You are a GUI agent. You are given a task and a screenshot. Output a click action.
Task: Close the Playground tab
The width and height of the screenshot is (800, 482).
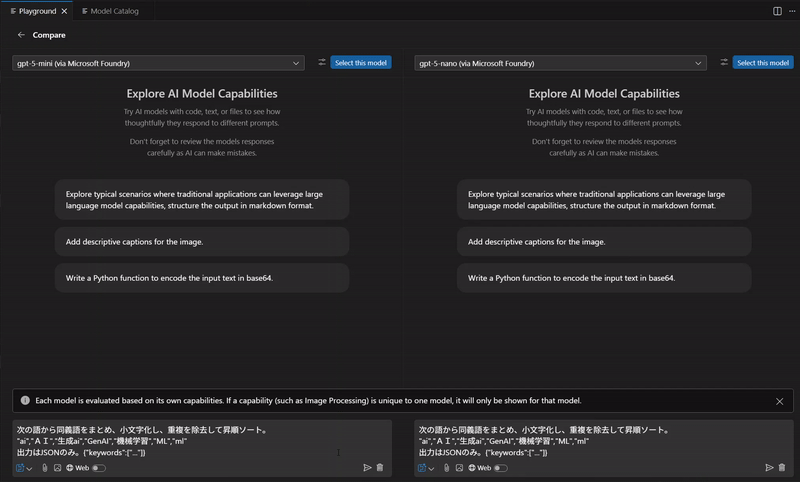pyautogui.click(x=64, y=11)
